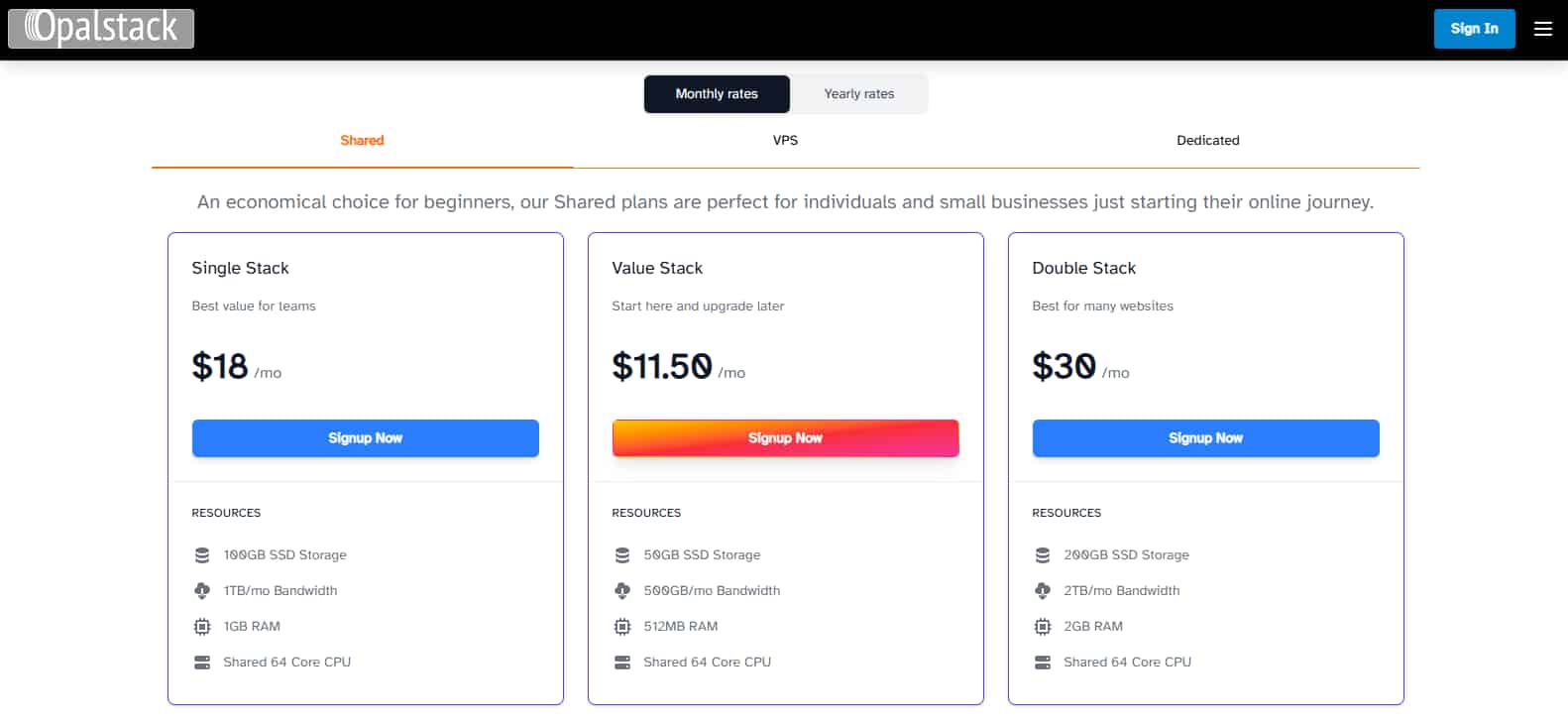Click storage icon next to 200GB SSD Storage

tap(1043, 555)
